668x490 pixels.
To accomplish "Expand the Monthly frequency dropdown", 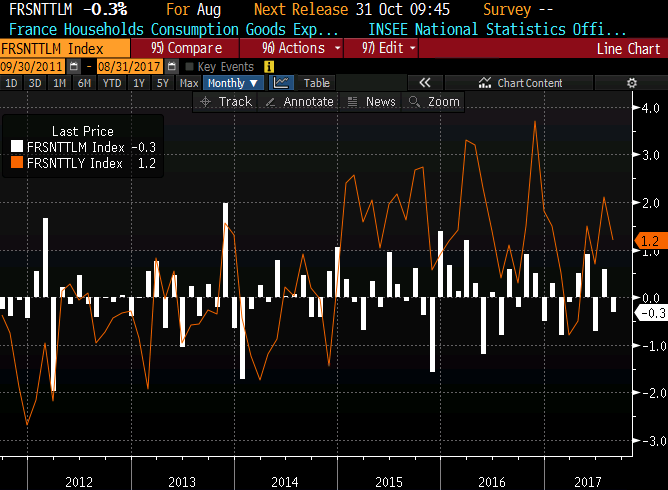I will [233, 83].
